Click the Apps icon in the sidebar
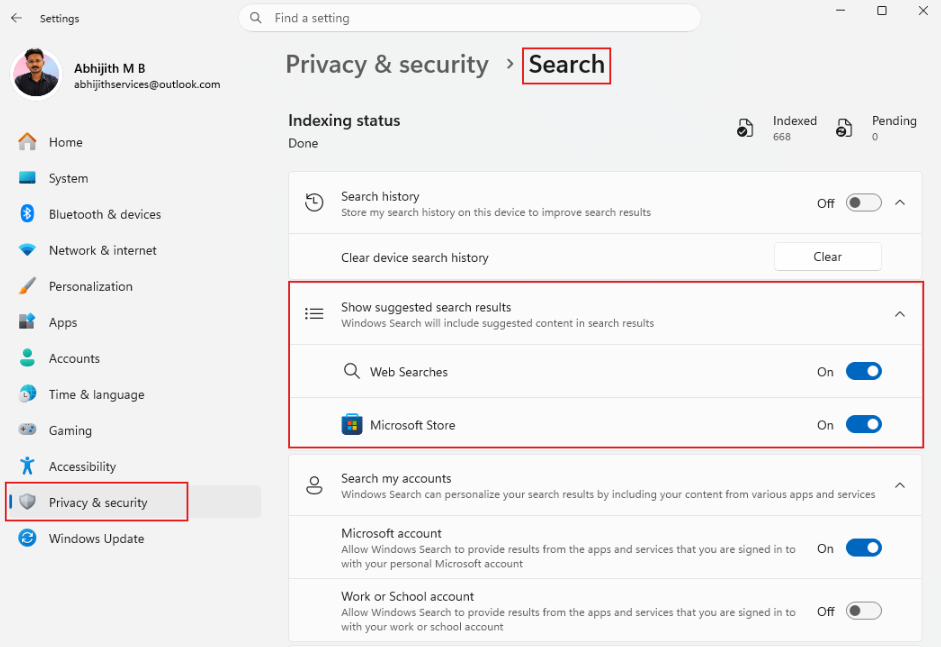Viewport: 941px width, 647px height. 27,322
